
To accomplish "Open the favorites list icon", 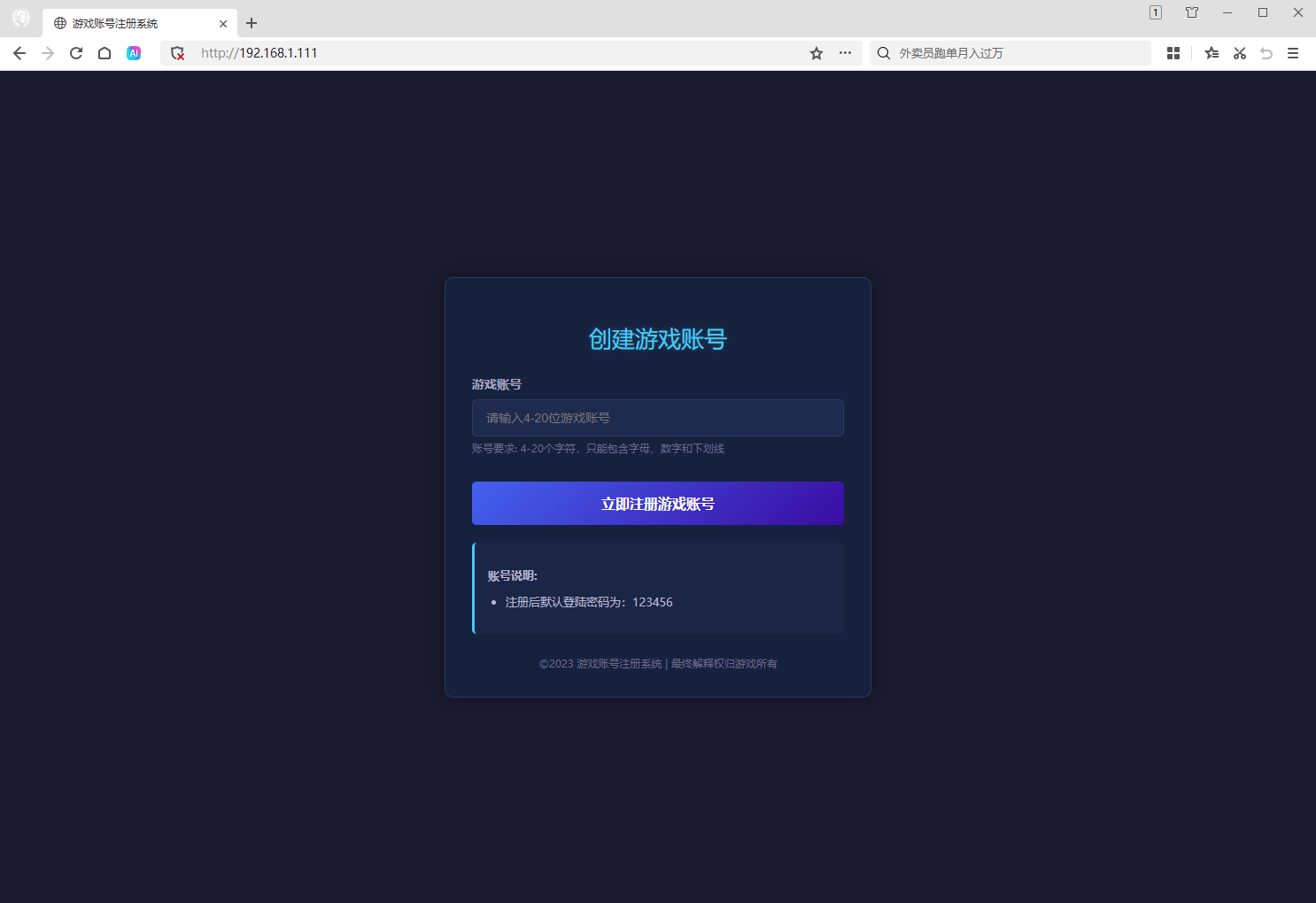I will [x=1211, y=53].
